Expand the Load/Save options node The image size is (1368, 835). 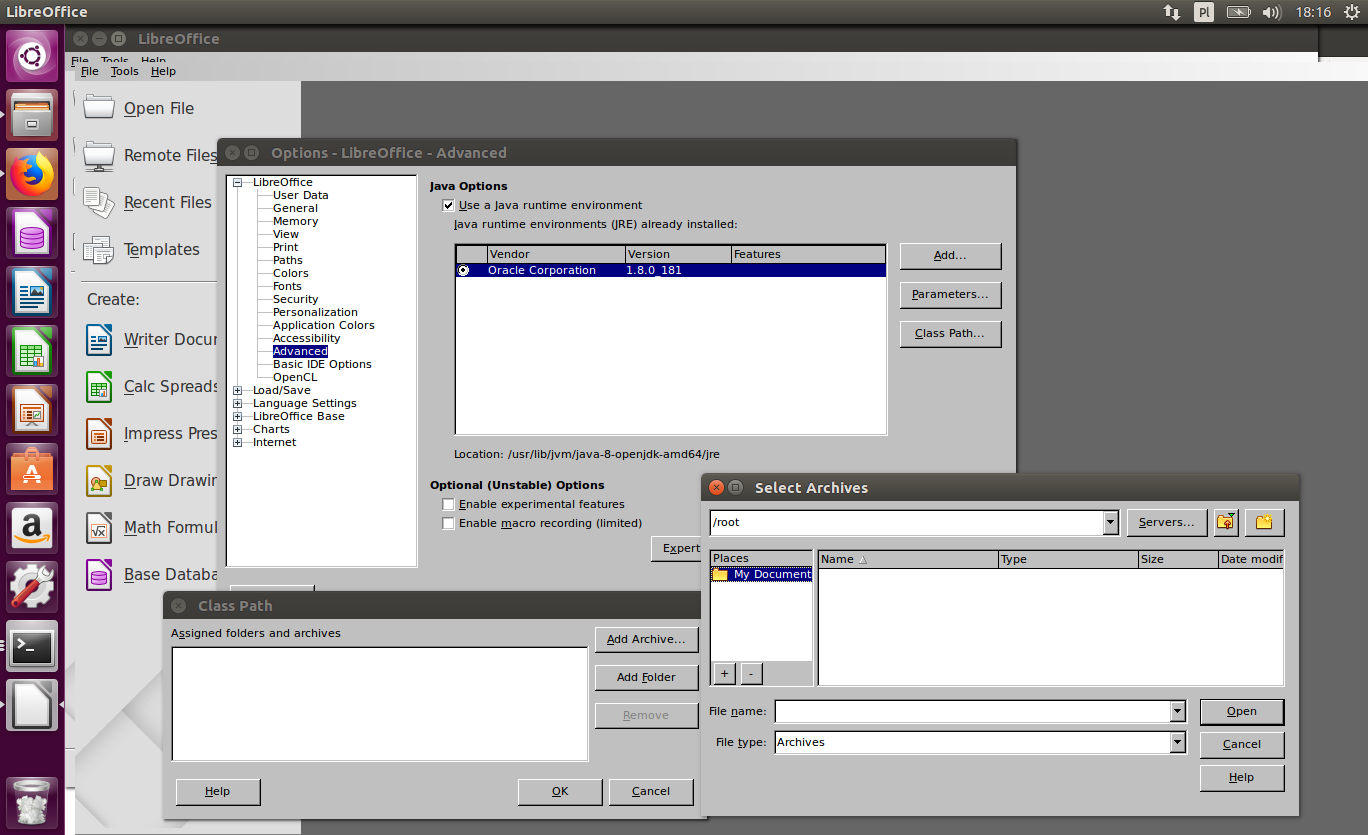click(238, 390)
